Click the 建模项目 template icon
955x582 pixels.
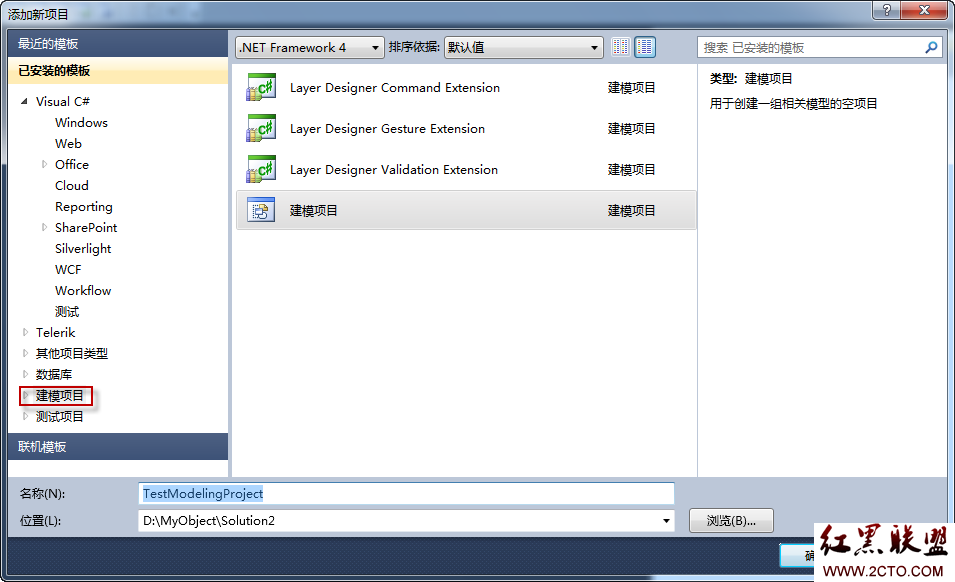[x=261, y=210]
